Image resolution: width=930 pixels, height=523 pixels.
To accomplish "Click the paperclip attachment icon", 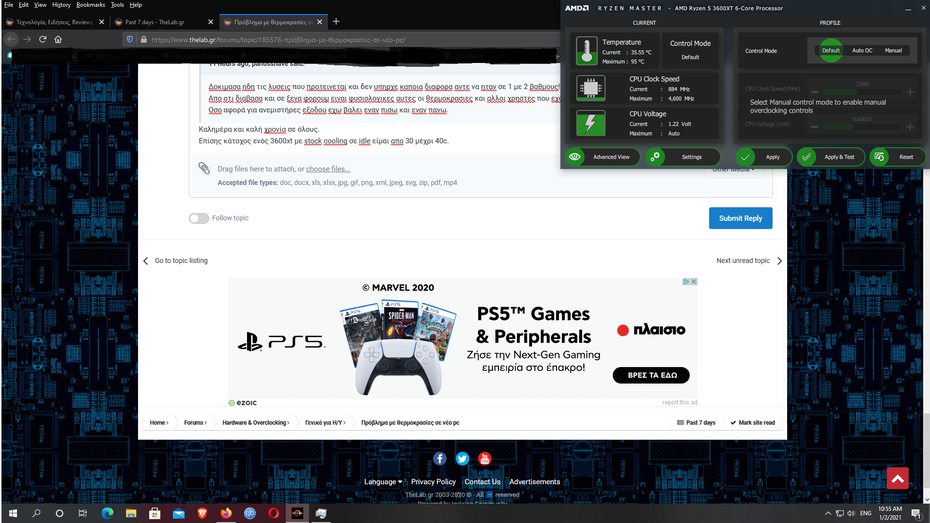I will coord(204,168).
